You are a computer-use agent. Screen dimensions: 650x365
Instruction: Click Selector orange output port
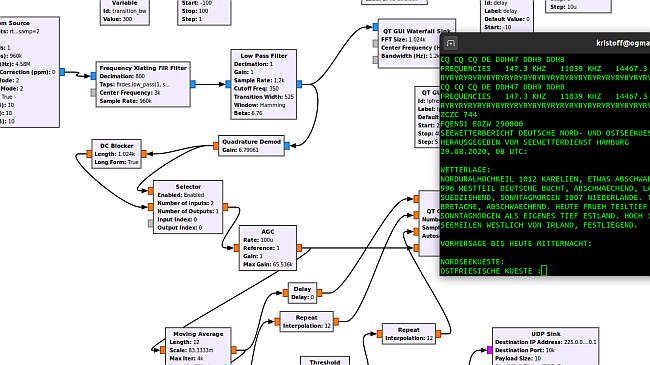point(226,207)
